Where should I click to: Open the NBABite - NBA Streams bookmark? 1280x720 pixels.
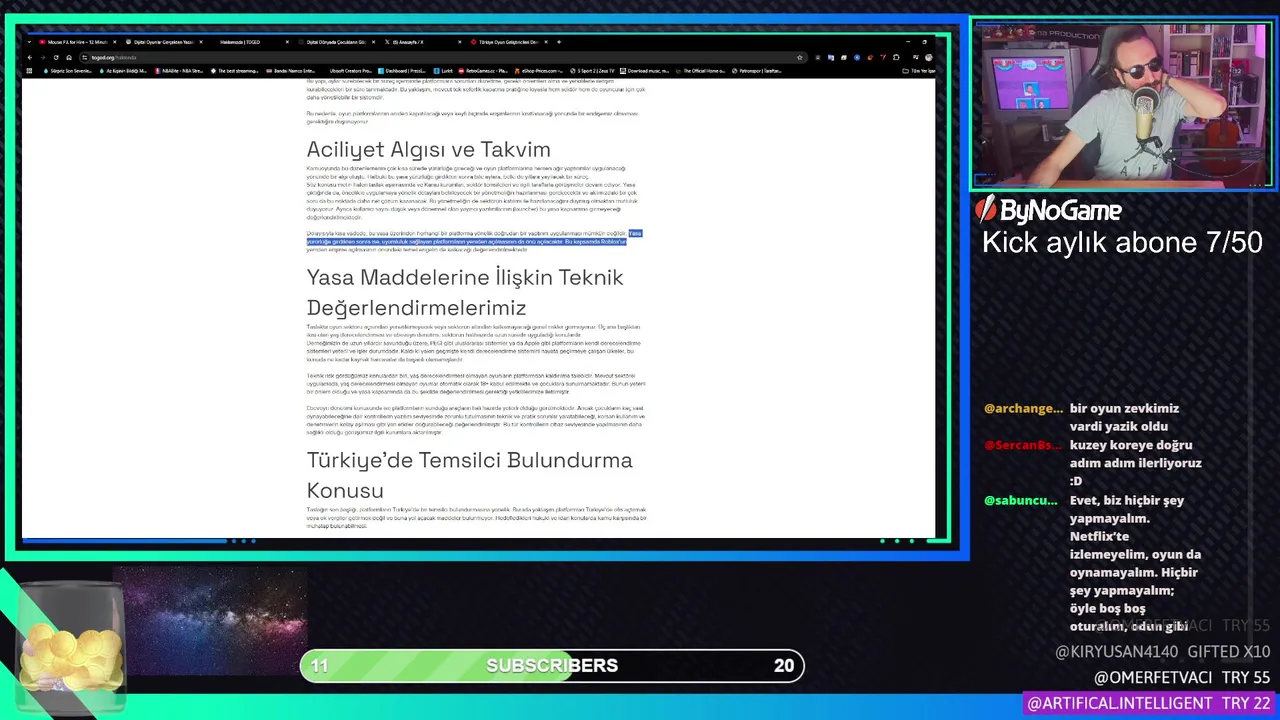click(179, 71)
